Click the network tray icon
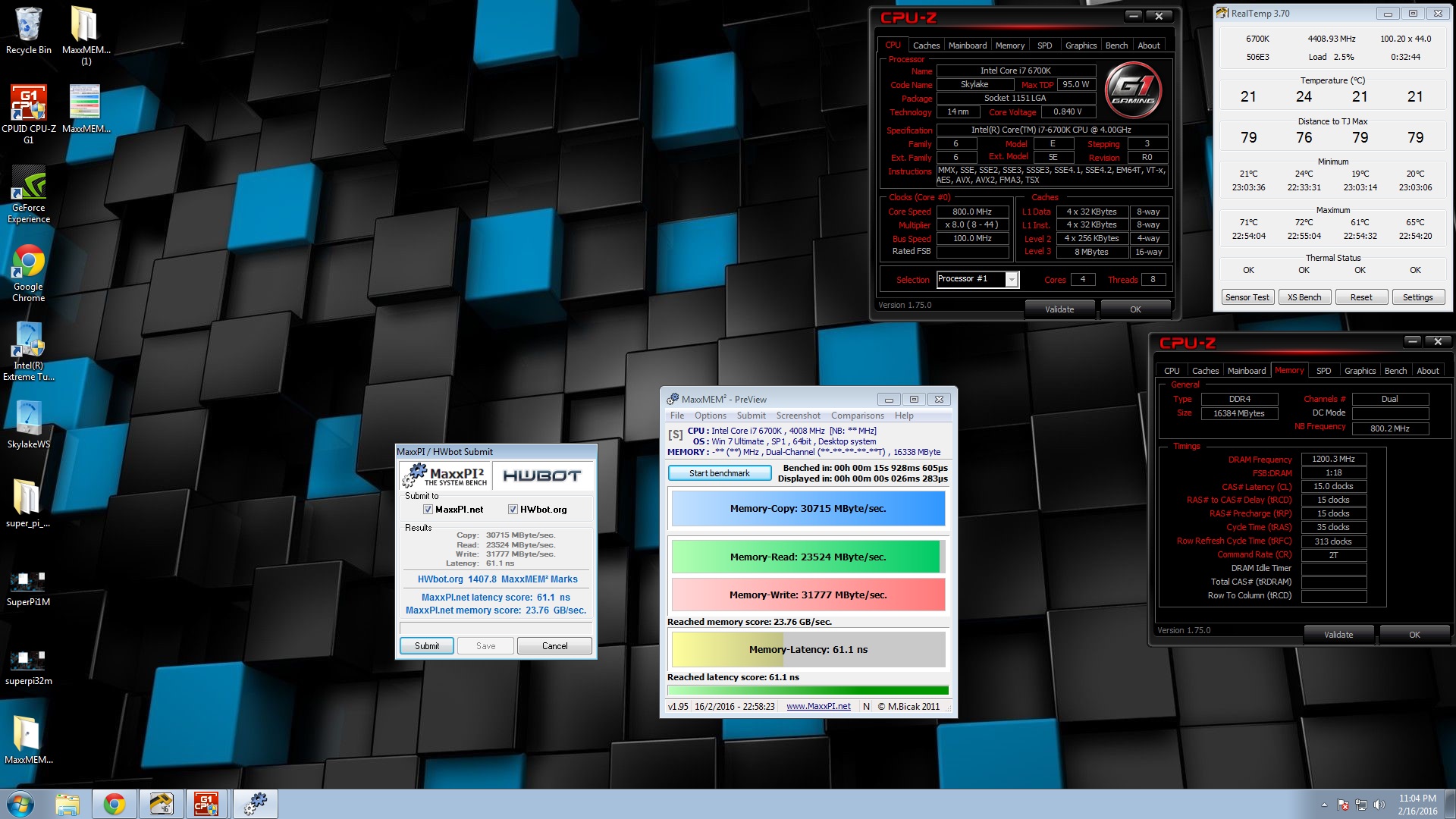 tap(1361, 805)
